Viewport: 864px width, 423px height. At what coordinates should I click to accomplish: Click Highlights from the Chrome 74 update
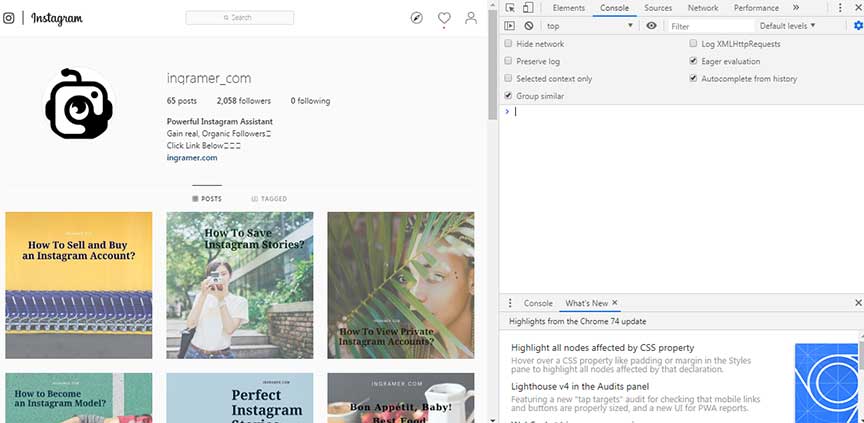[x=577, y=321]
